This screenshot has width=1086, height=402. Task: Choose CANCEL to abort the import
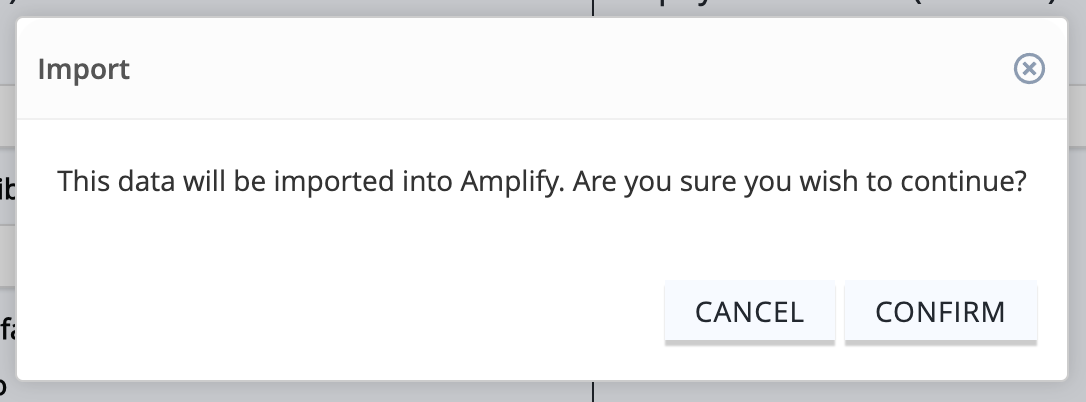[749, 312]
